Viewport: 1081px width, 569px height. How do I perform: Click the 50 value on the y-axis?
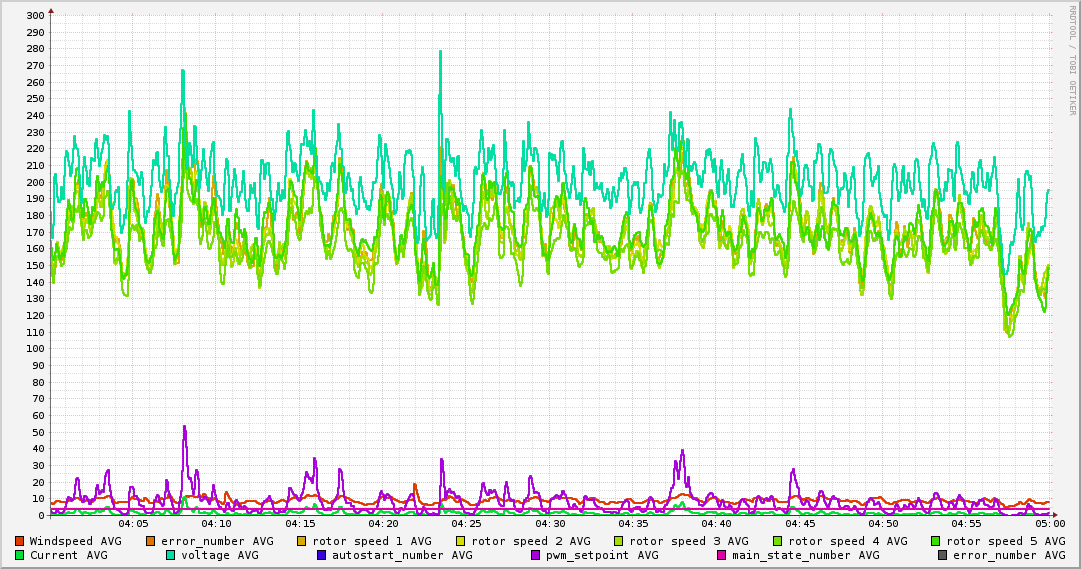coord(38,432)
